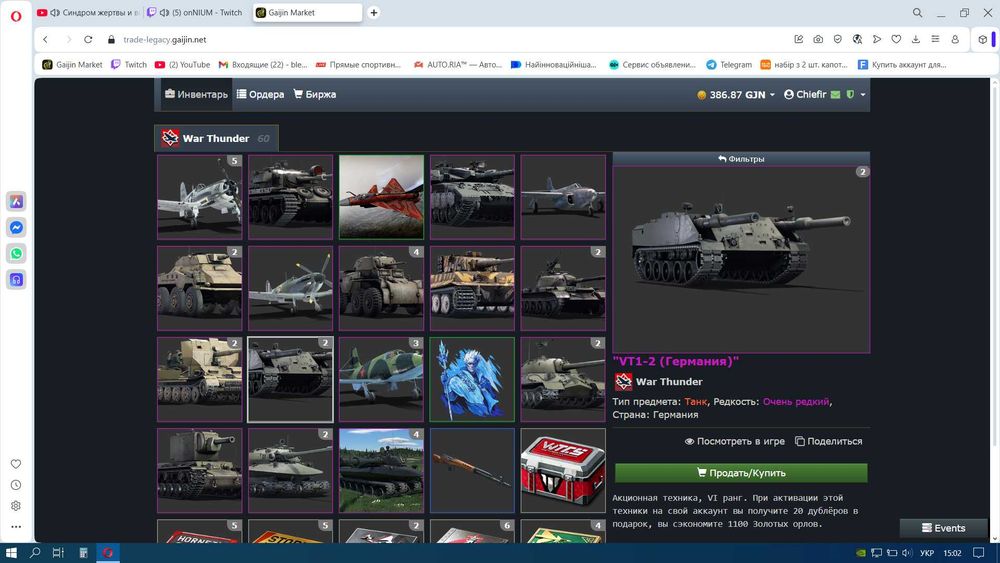The height and width of the screenshot is (563, 1000).
Task: Open notification center in taskbar
Action: [979, 553]
